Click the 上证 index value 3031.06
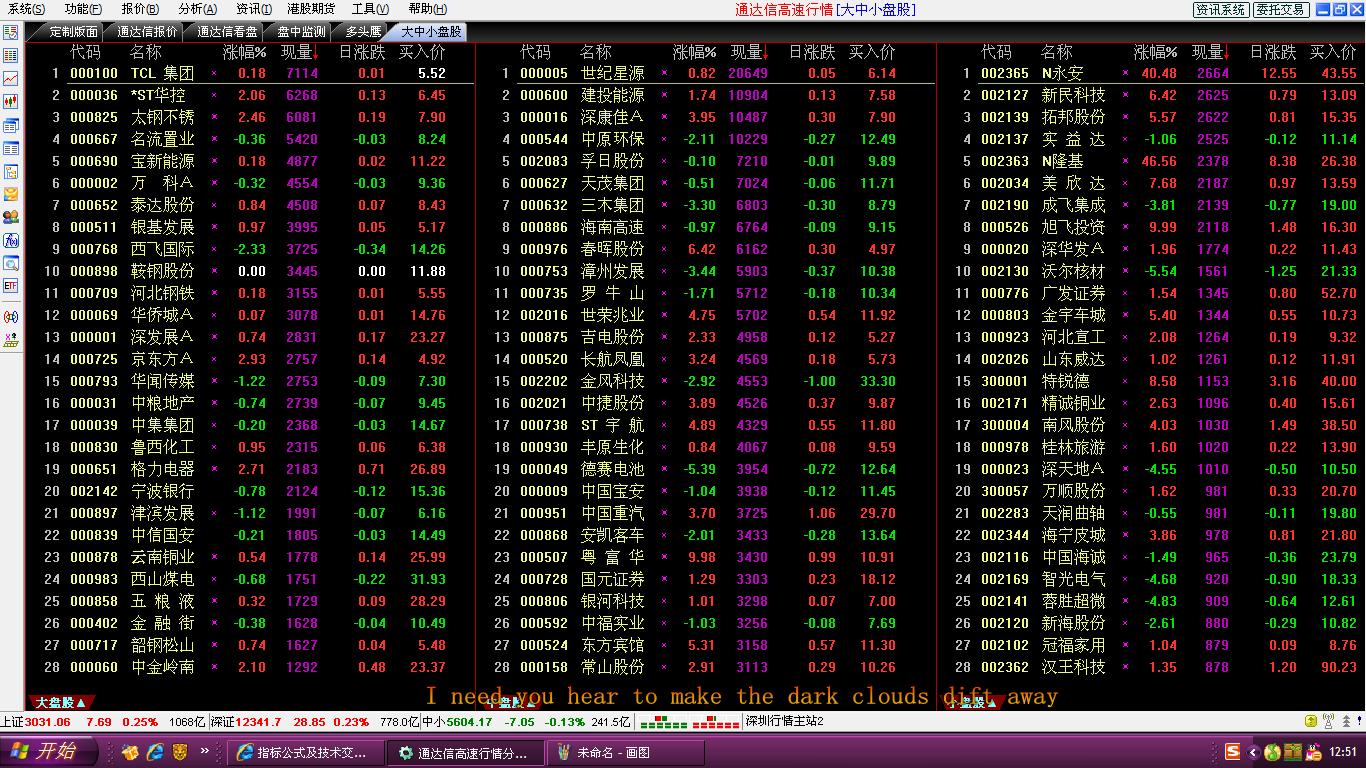The image size is (1366, 768). pos(47,721)
